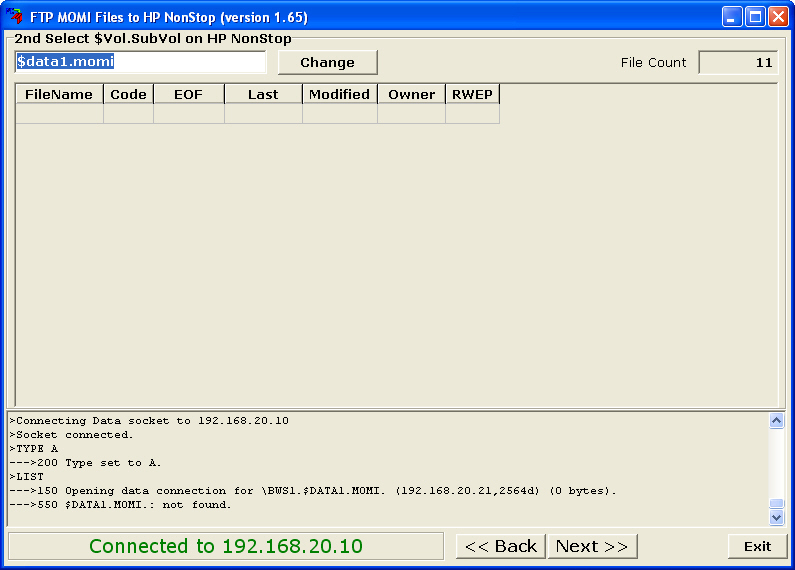This screenshot has width=795, height=570.
Task: Click log line '--->200 Type set to A.'
Action: tap(85, 462)
